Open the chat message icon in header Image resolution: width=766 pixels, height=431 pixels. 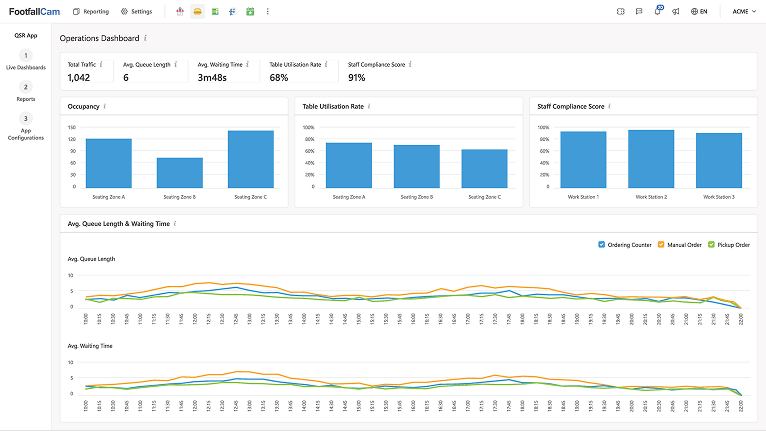pos(639,11)
